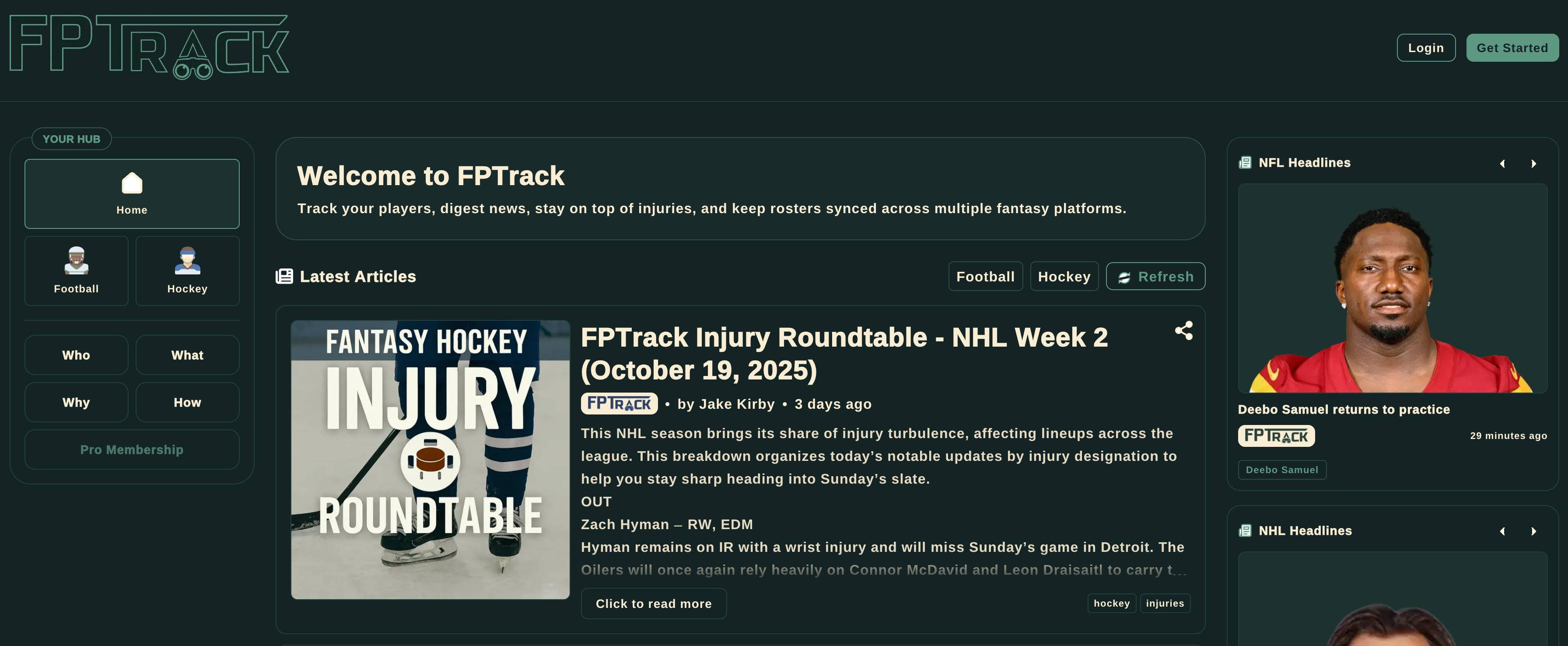The image size is (1568, 646).
Task: Show previous NHL headline
Action: (1502, 531)
